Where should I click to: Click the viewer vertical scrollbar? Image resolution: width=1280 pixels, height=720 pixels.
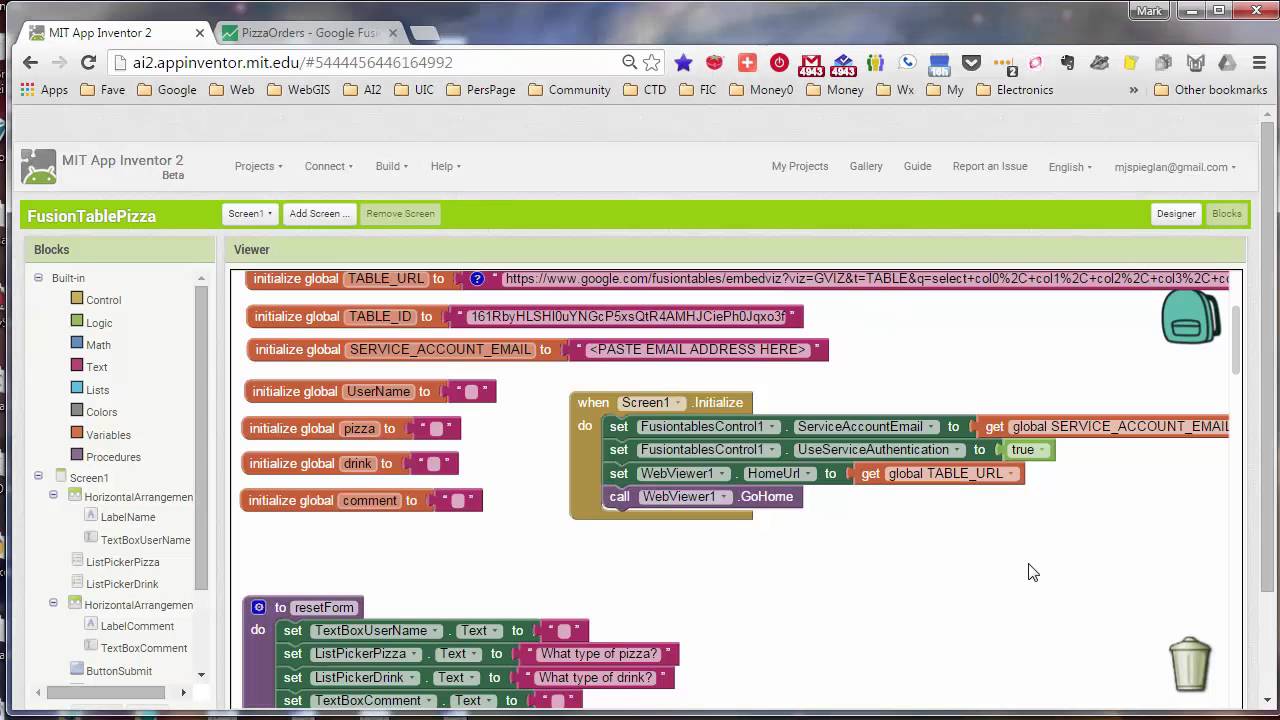click(x=1236, y=340)
